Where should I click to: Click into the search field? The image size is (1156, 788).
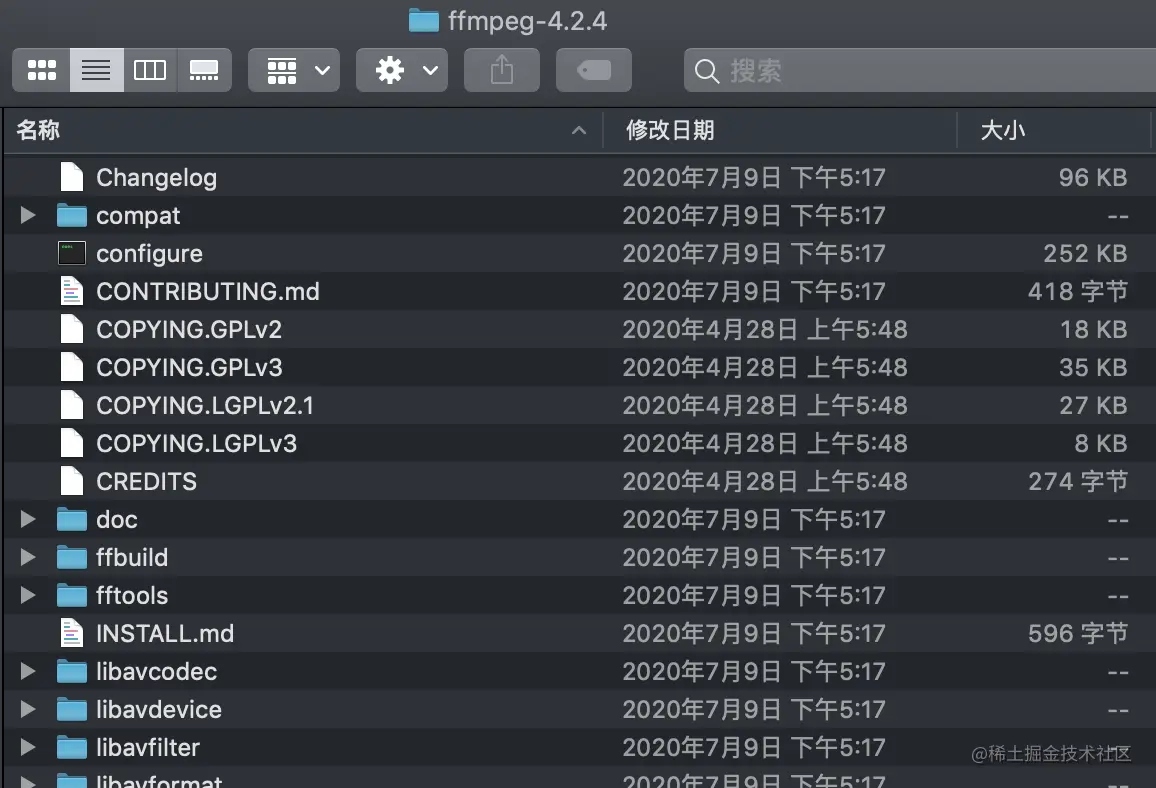(919, 70)
